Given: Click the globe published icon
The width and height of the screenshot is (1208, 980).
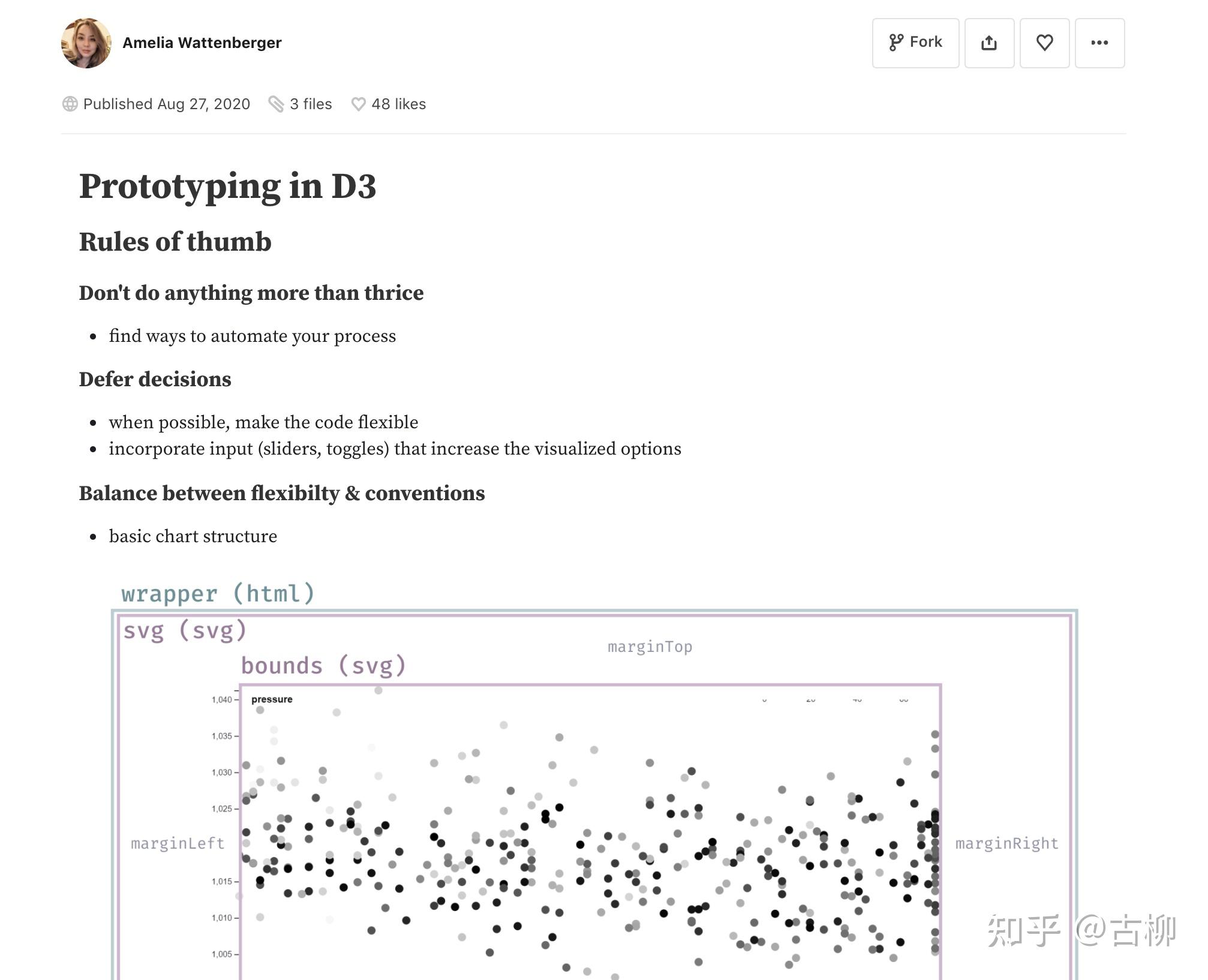Looking at the screenshot, I should tap(70, 104).
